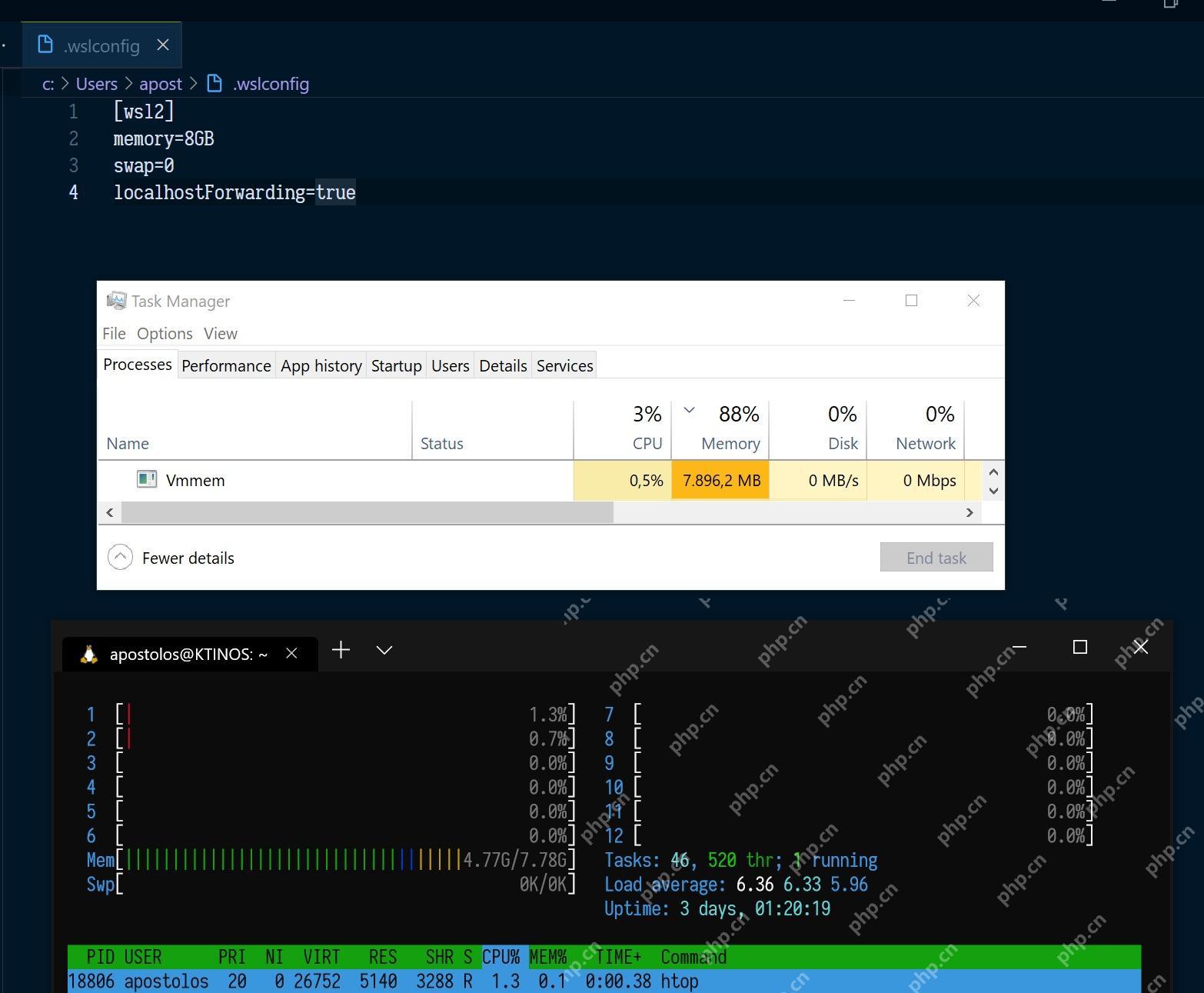The image size is (1204, 993).
Task: Open a new terminal tab
Action: tap(341, 650)
